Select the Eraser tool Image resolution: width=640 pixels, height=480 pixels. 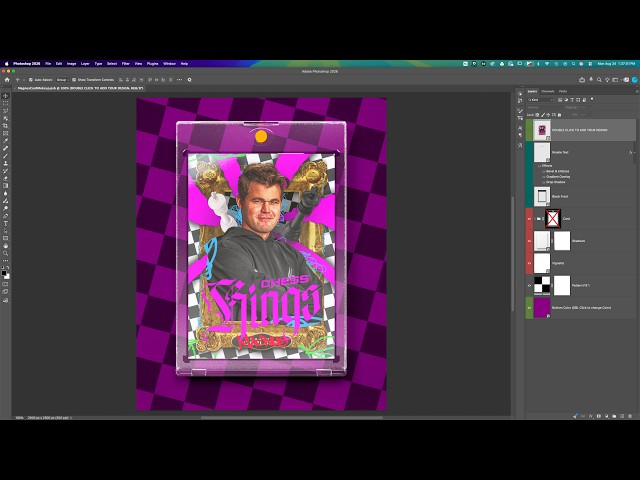[x=6, y=178]
